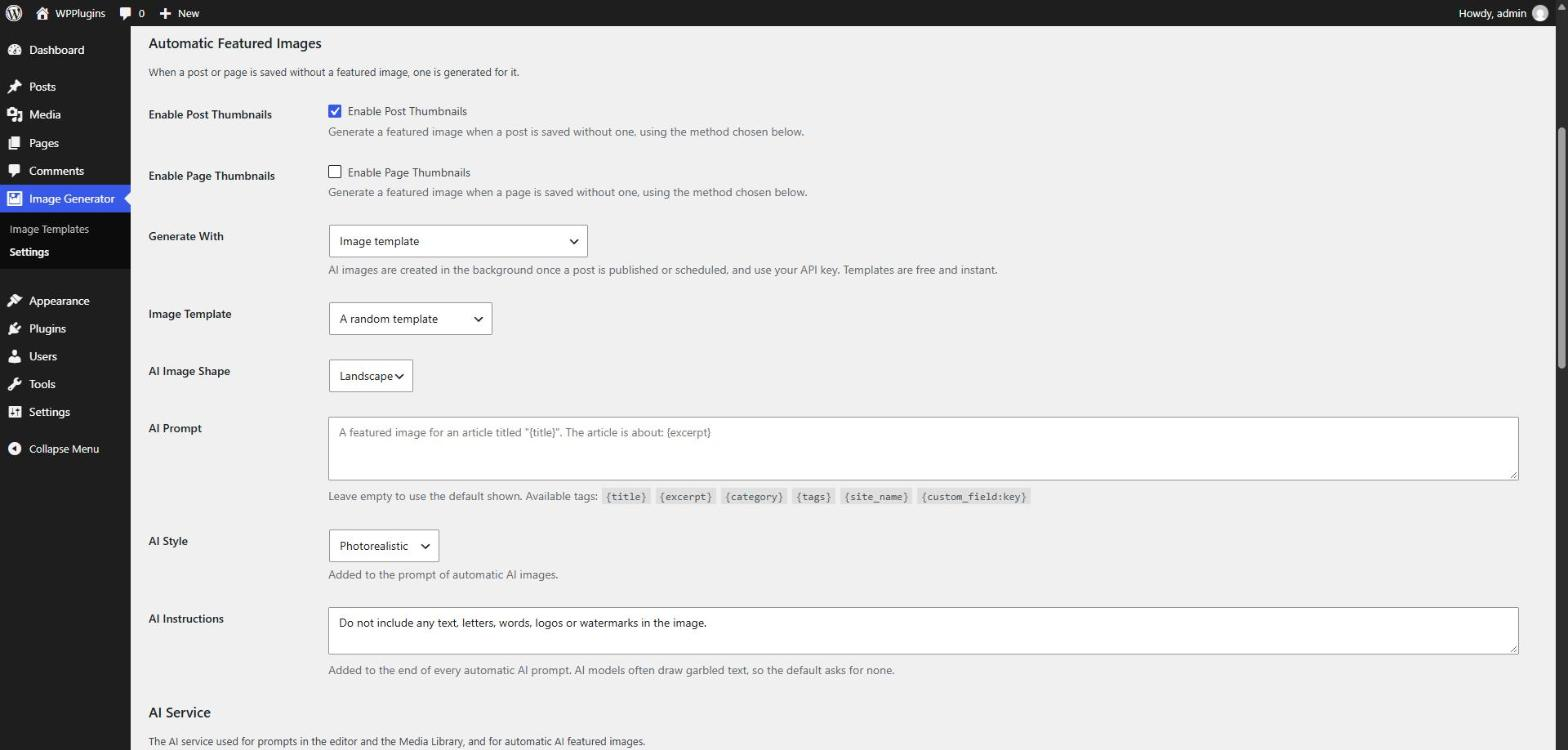Click the Pages icon in sidebar

coord(14,143)
